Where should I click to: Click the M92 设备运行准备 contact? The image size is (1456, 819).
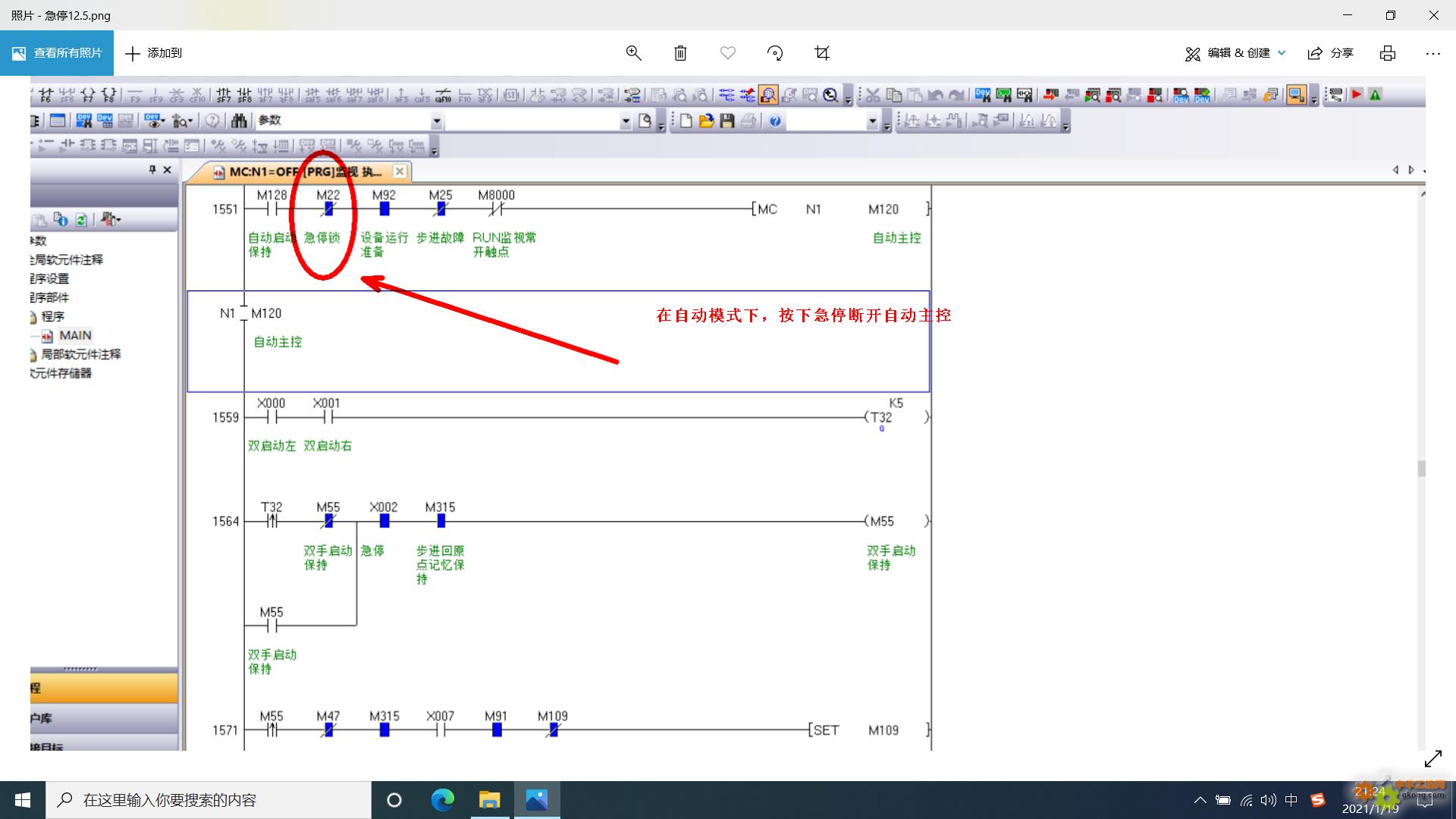(x=384, y=209)
